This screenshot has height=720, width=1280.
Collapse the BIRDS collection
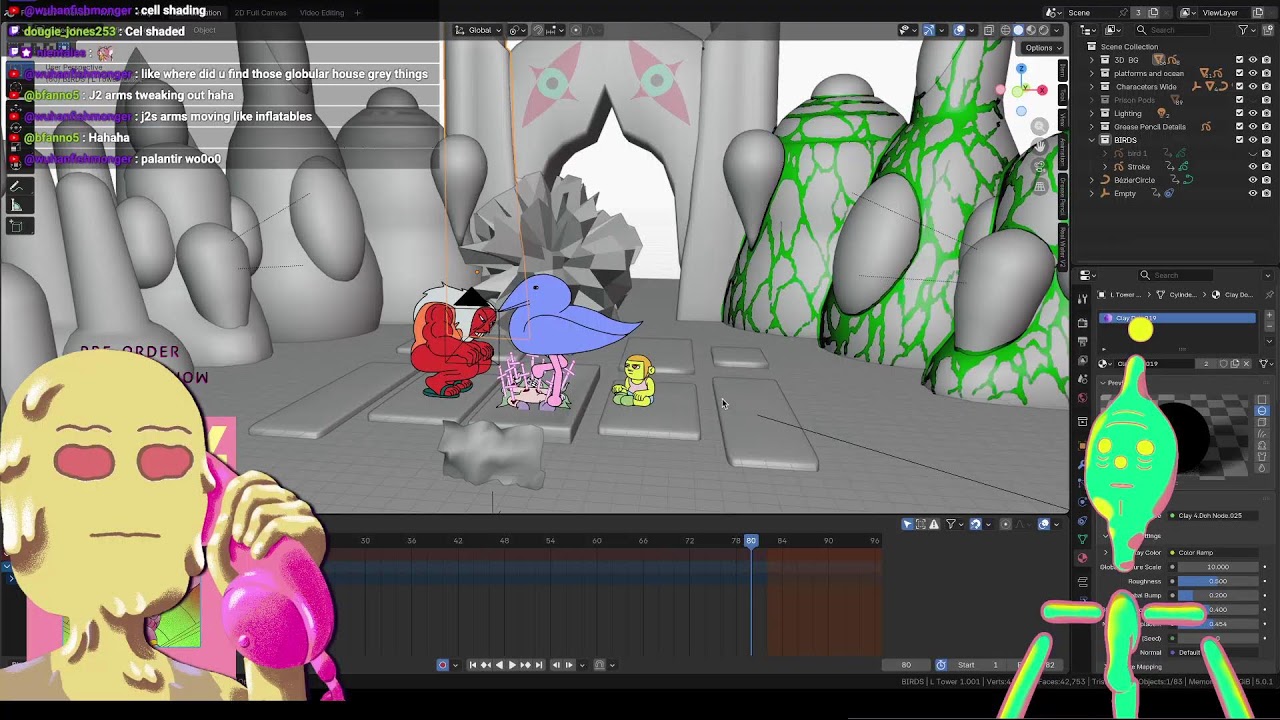pos(1092,140)
